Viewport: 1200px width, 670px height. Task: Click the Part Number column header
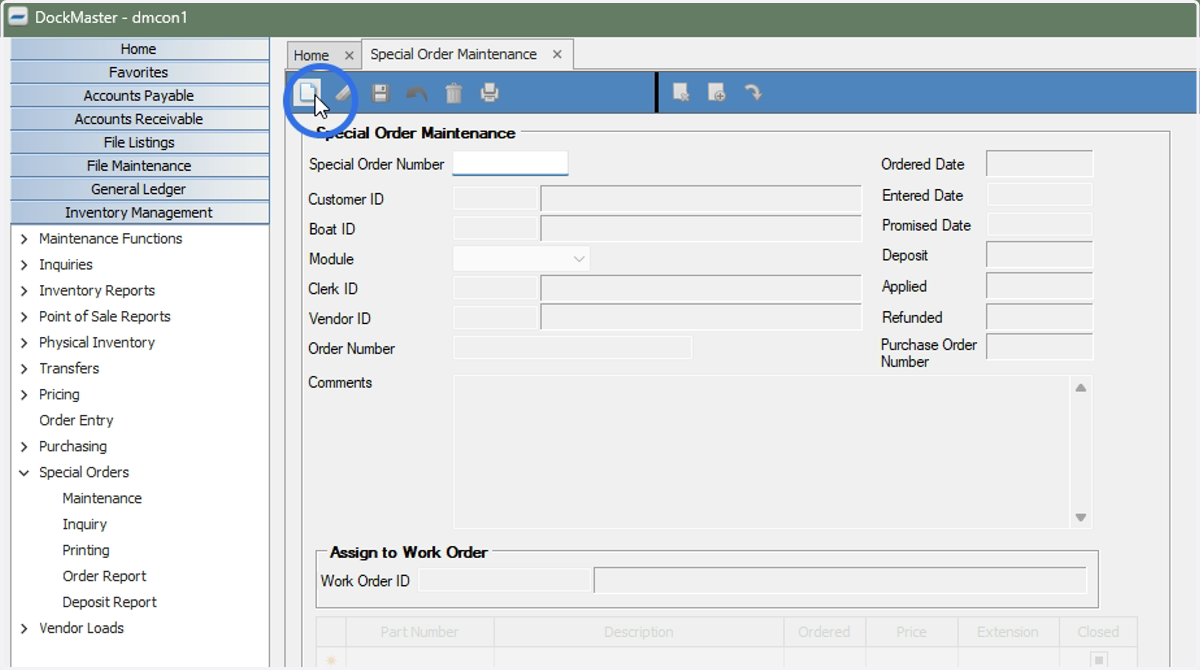(419, 632)
